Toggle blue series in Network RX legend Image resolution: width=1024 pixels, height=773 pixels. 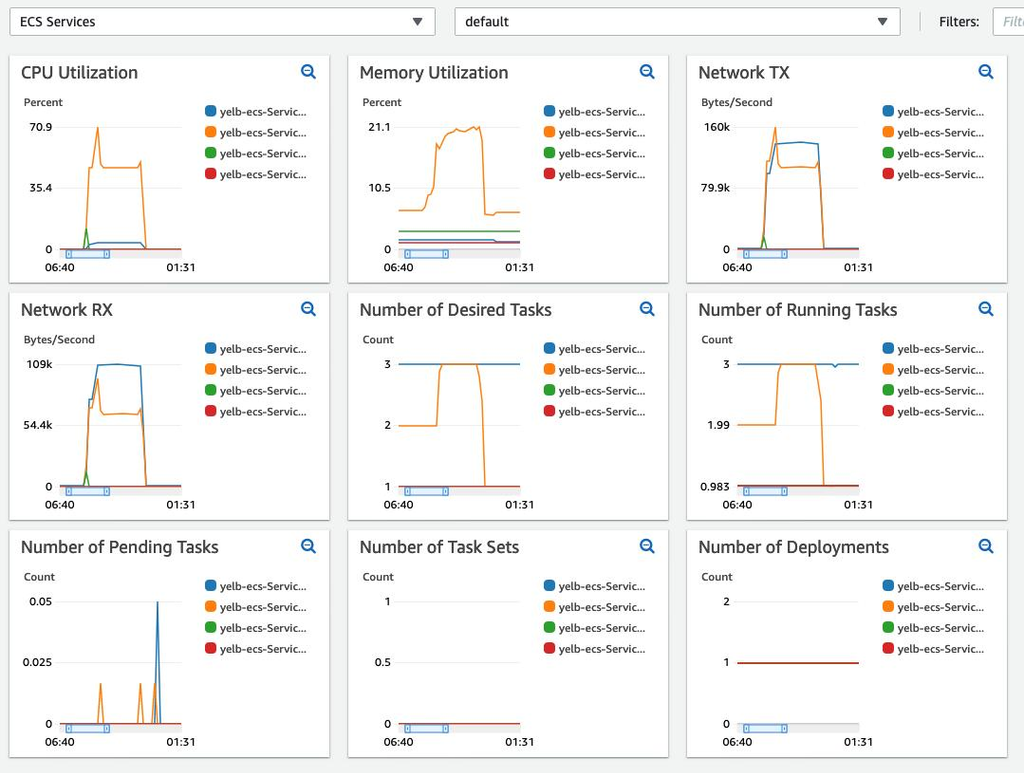[x=255, y=349]
